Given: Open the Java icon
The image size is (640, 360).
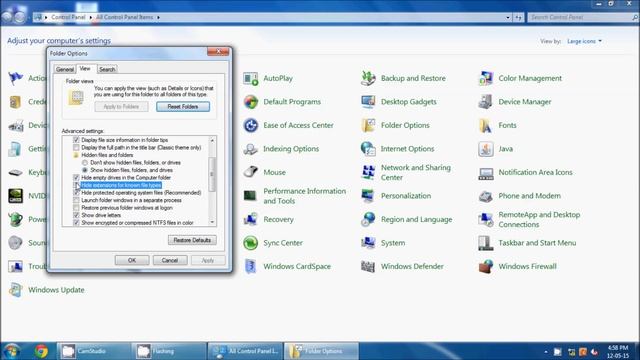Looking at the screenshot, I should pyautogui.click(x=486, y=149).
